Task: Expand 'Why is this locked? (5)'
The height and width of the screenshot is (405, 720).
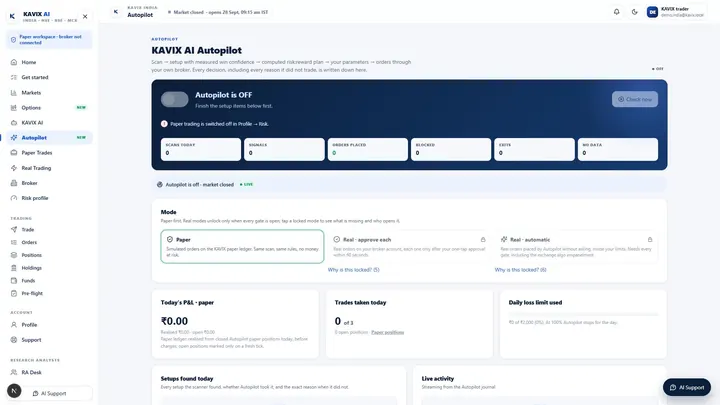Action: tap(354, 270)
